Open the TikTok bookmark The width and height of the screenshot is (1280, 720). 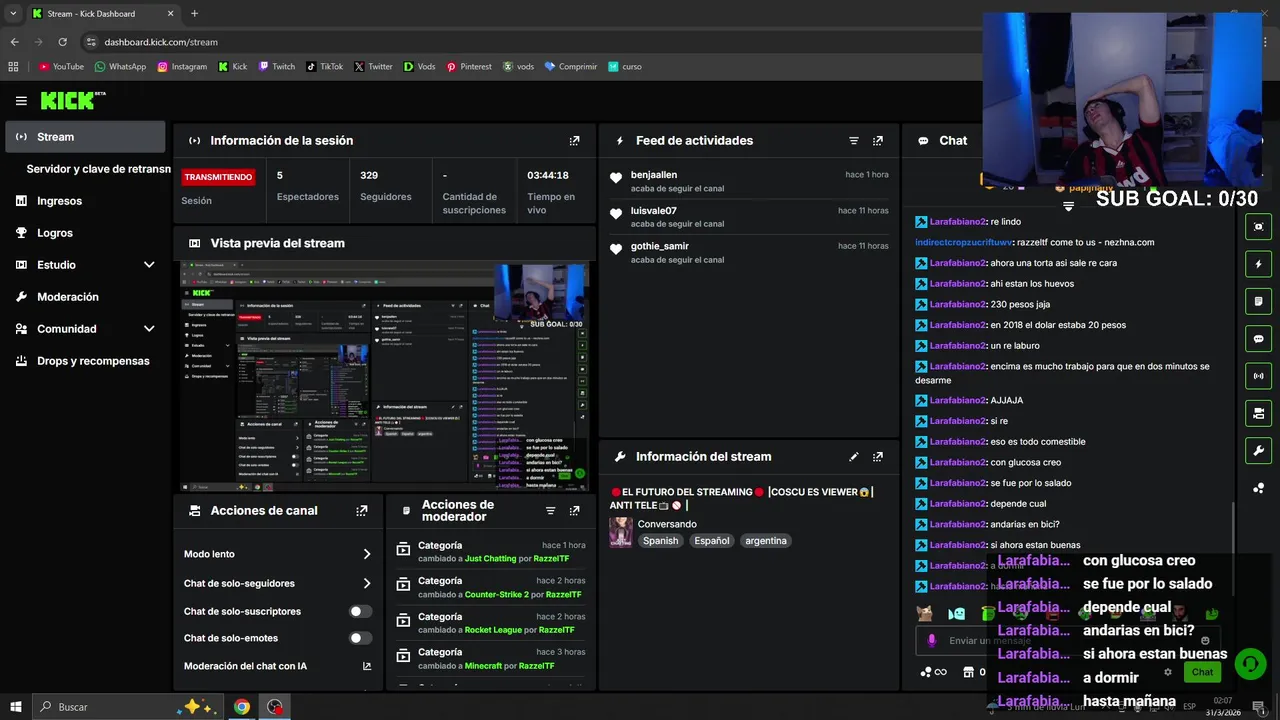click(x=324, y=67)
